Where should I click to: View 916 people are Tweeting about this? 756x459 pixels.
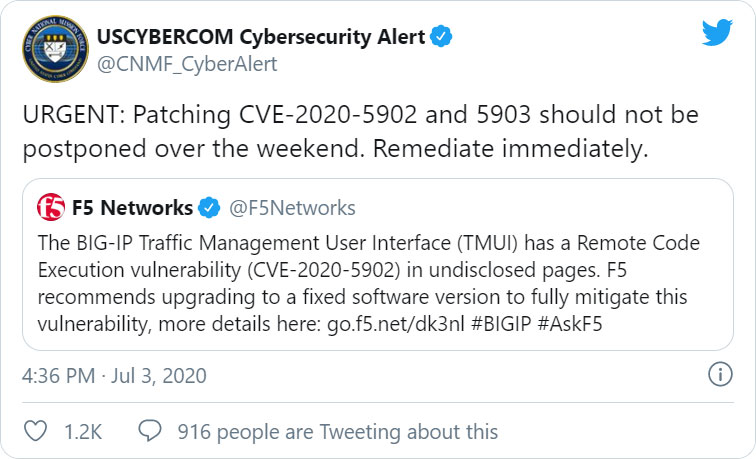click(x=338, y=432)
